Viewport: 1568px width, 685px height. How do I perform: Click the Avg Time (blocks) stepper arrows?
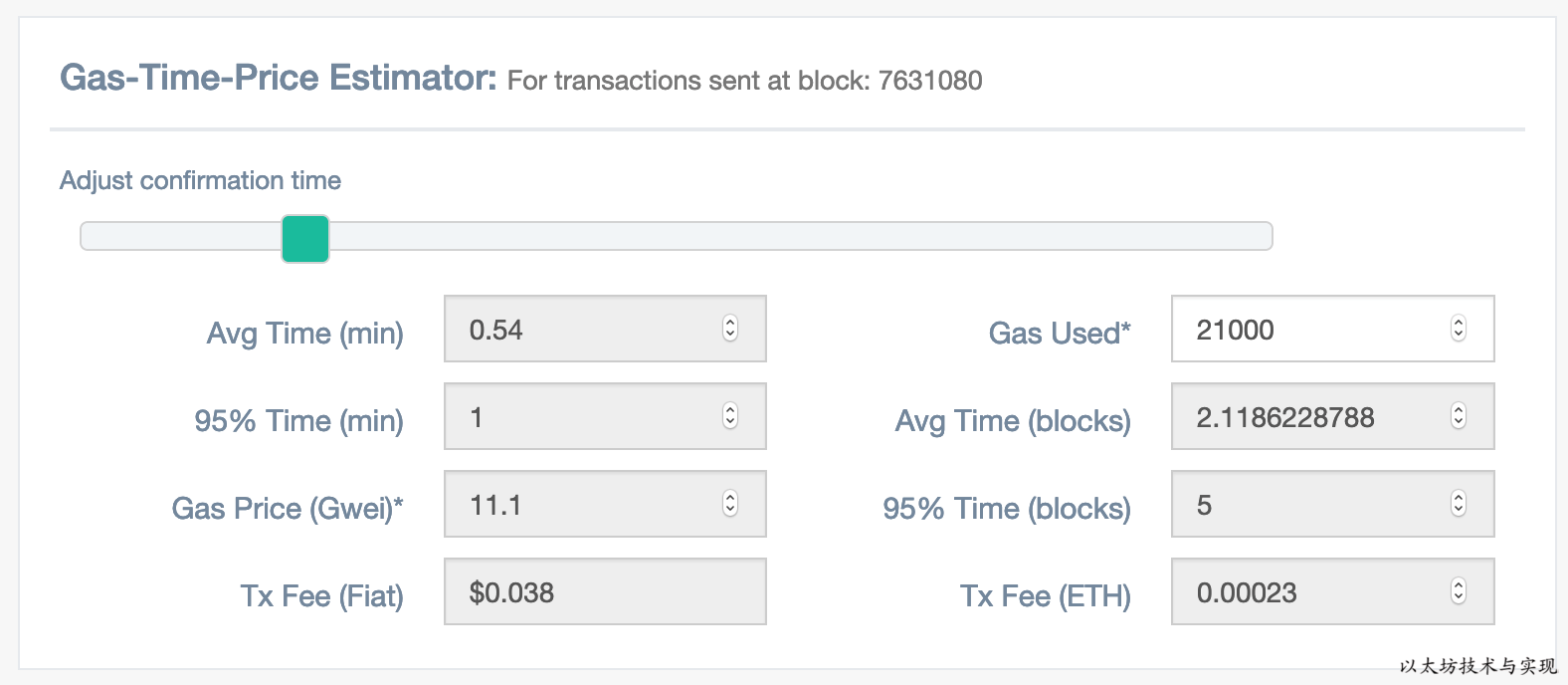tap(1459, 416)
